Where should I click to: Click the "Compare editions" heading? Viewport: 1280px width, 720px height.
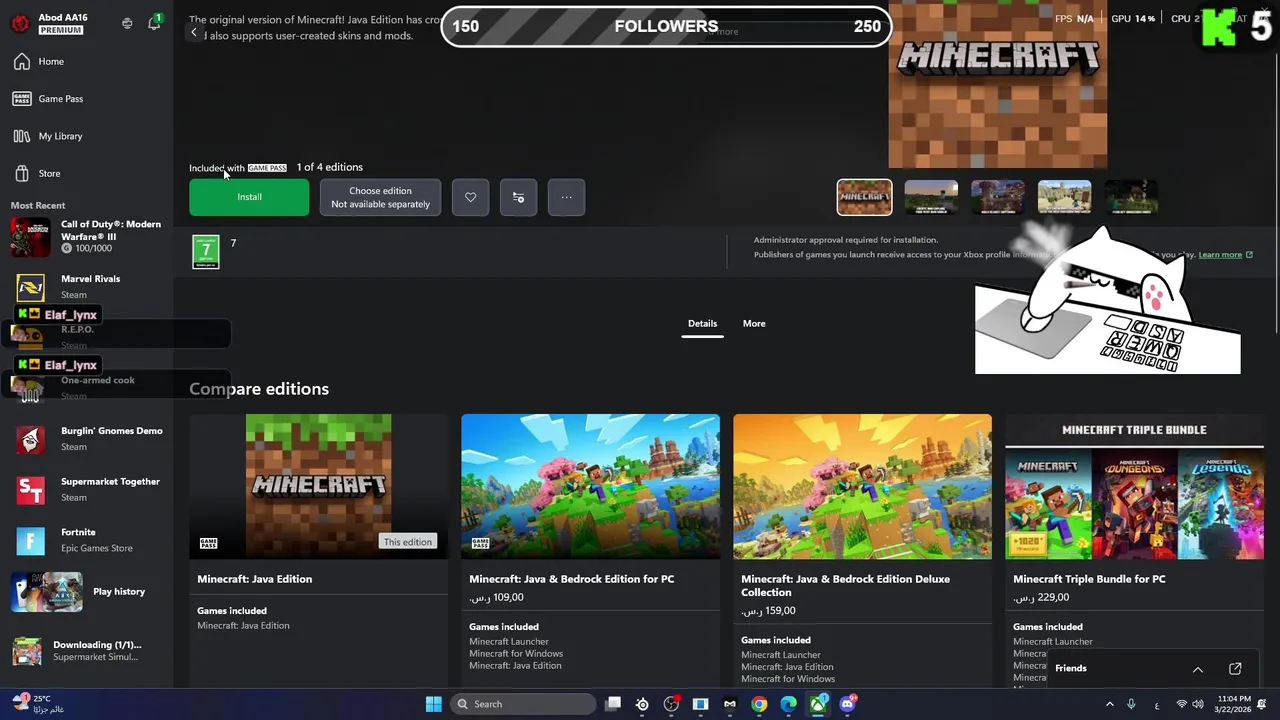259,389
